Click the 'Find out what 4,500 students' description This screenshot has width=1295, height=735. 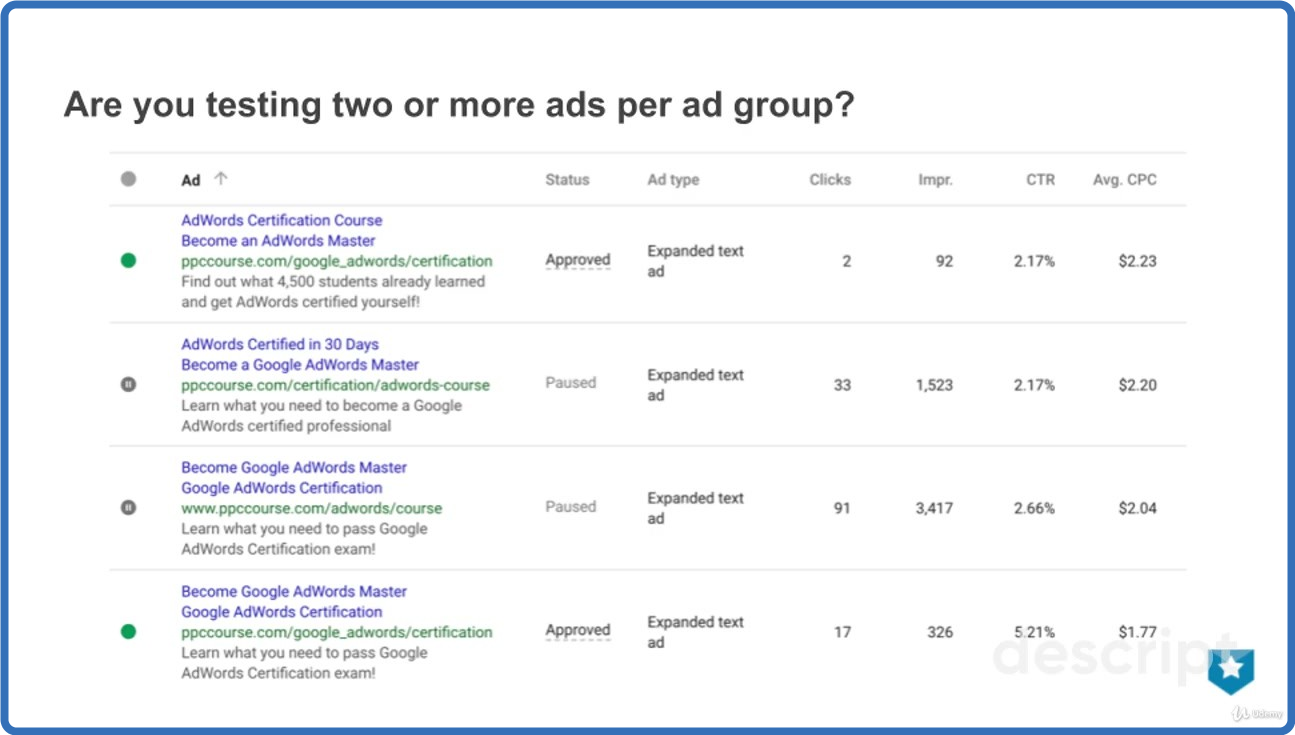point(333,292)
